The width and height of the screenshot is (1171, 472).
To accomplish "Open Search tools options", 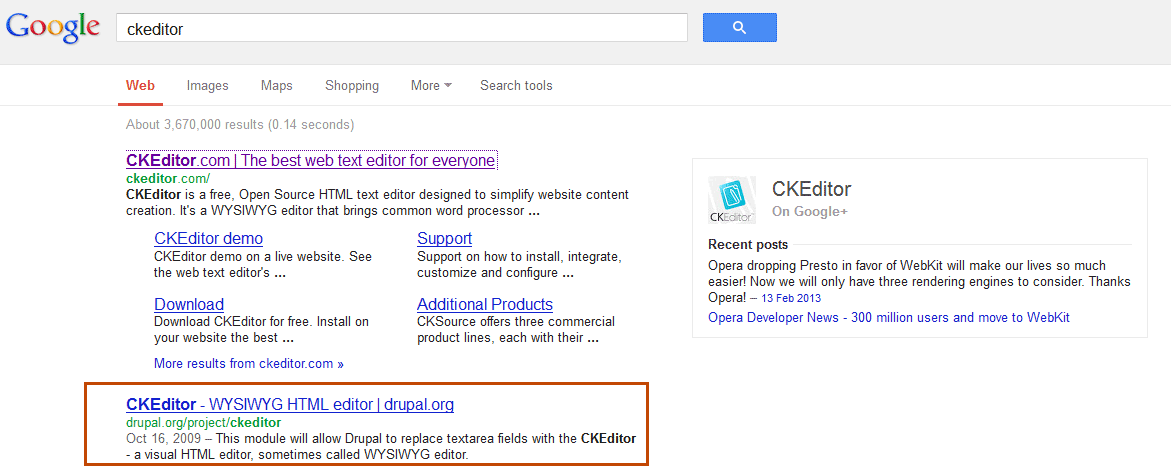I will (516, 85).
